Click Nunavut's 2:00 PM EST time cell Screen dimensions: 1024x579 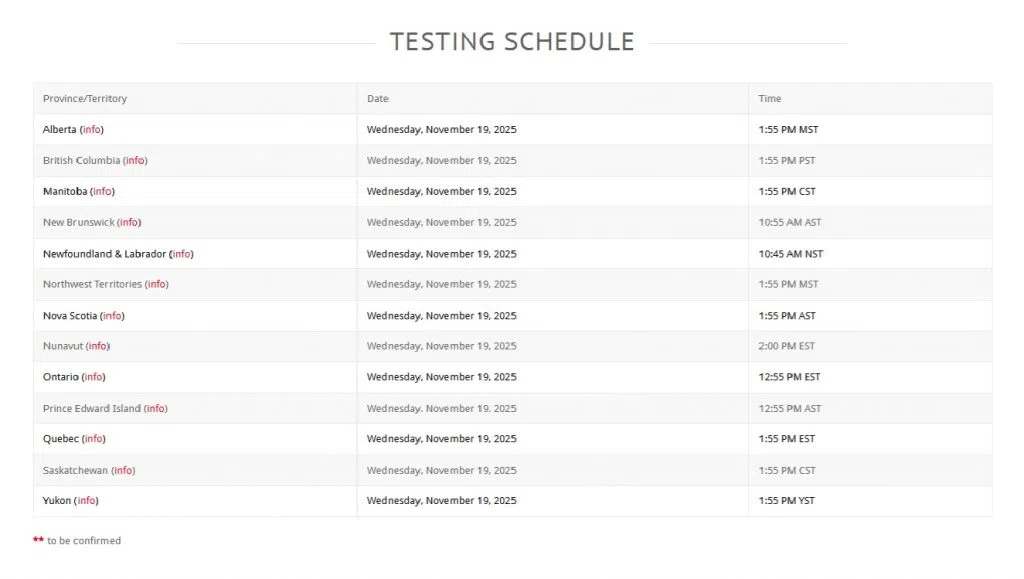coord(786,347)
